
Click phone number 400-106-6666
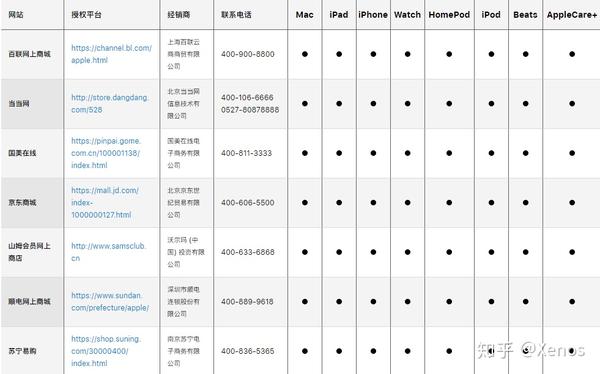coord(247,97)
